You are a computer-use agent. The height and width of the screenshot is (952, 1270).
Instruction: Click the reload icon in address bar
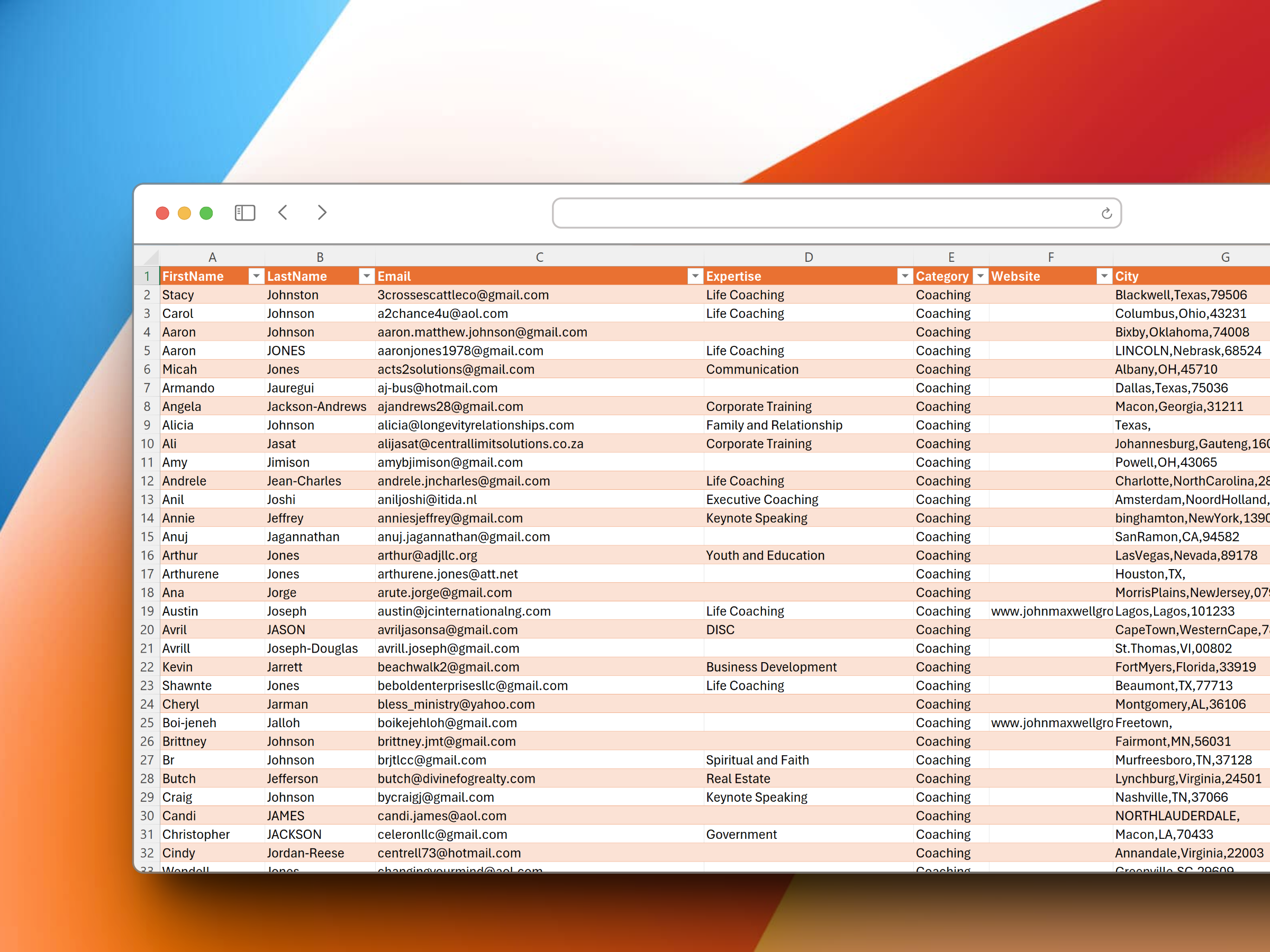1106,214
